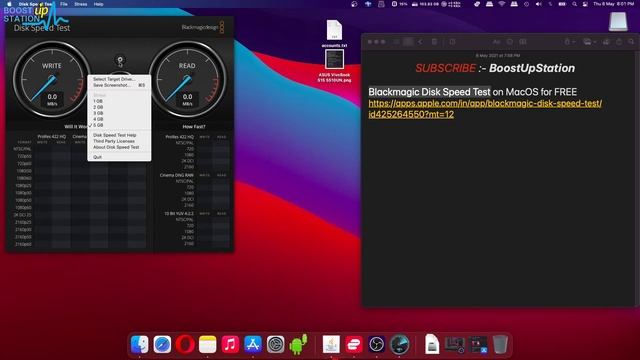640x360 pixels.
Task: Launch Opera browser from the Dock
Action: 185,344
